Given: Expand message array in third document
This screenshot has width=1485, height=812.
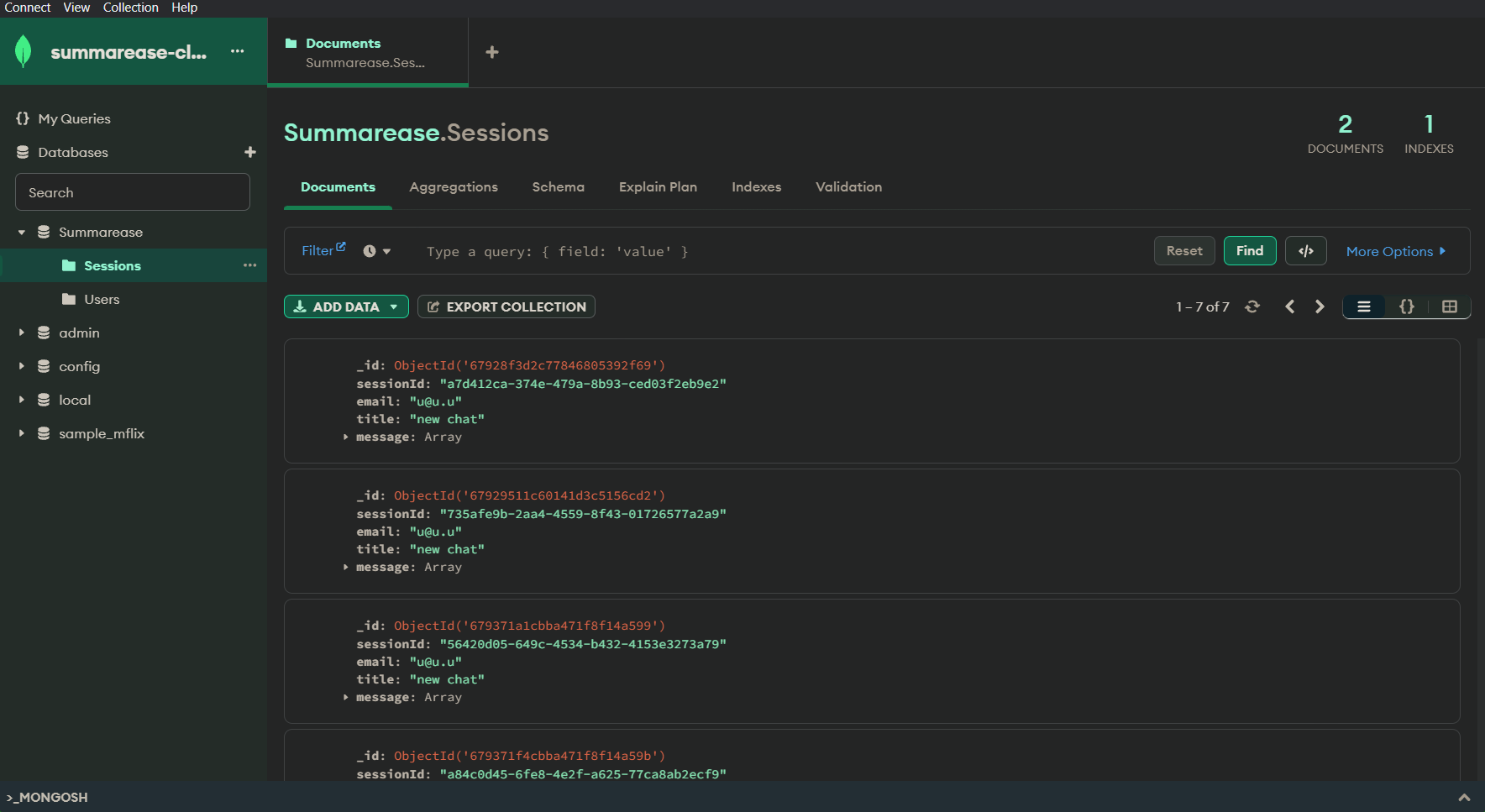Looking at the screenshot, I should pos(345,697).
